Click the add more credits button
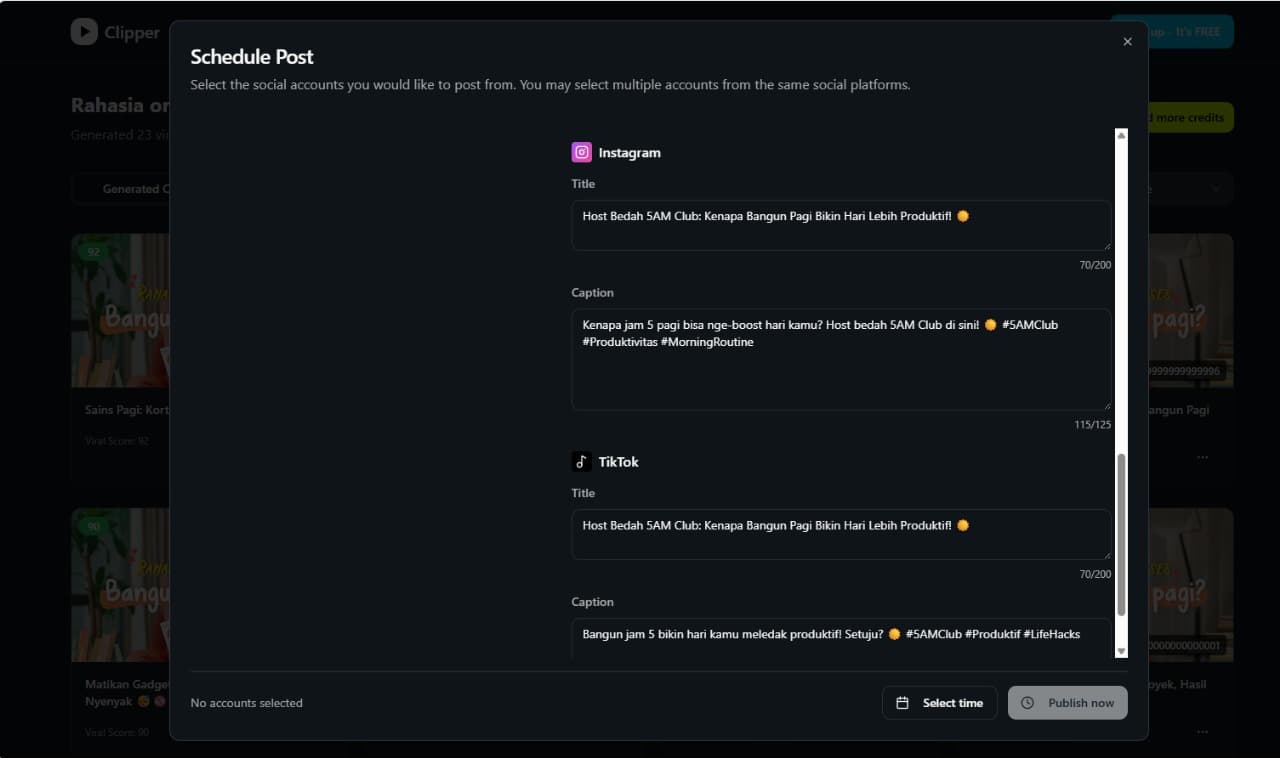 click(1190, 118)
